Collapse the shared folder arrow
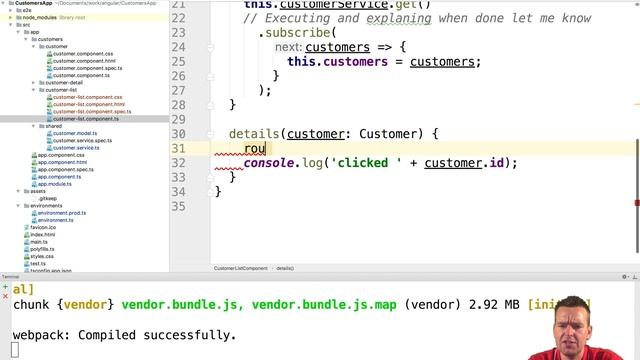The height and width of the screenshot is (360, 640). coord(33,126)
